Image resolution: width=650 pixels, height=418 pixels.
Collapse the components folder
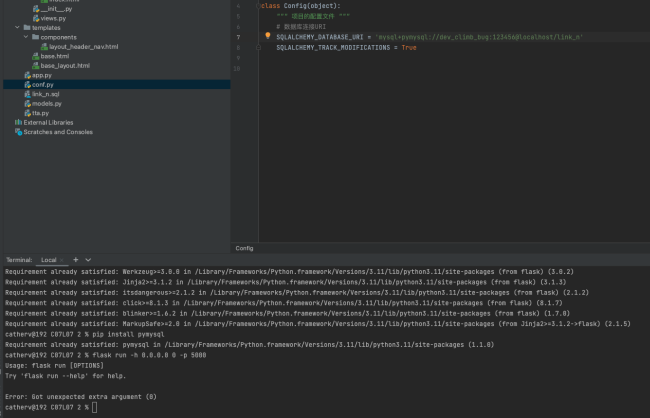click(x=26, y=37)
